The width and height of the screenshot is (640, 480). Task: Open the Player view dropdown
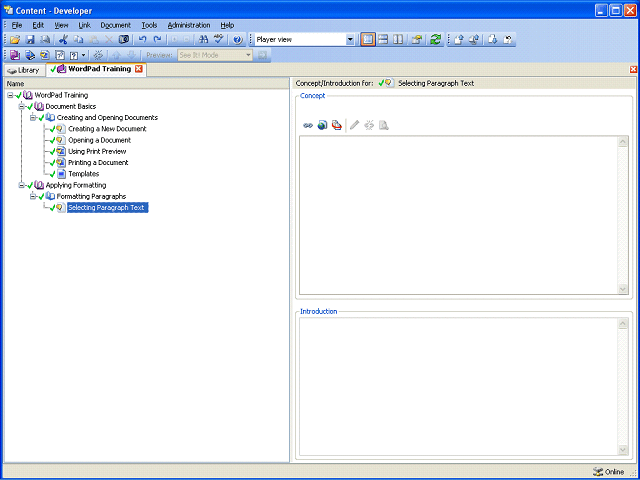point(350,40)
